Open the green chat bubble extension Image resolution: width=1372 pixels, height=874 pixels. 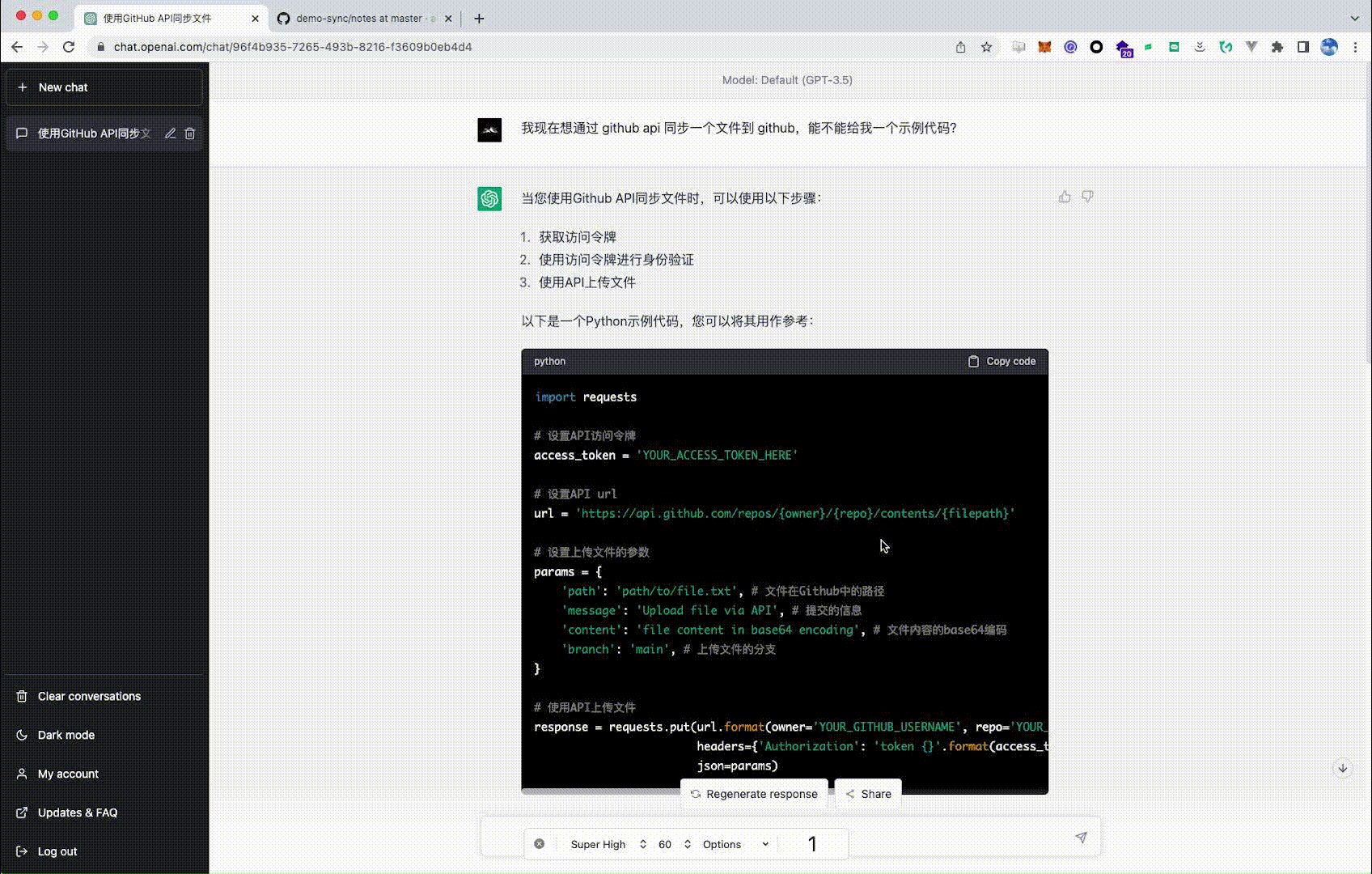pos(1174,47)
